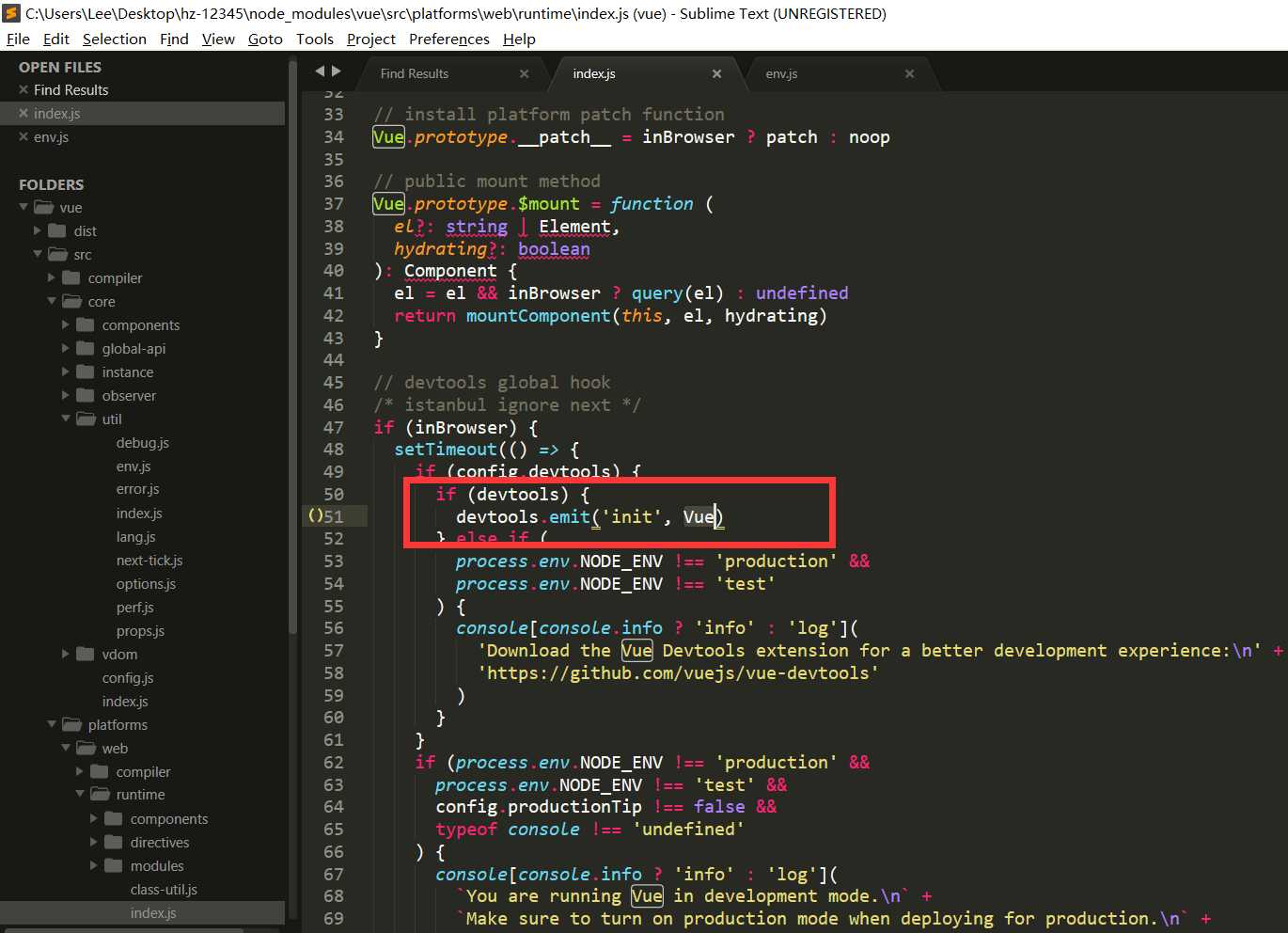The height and width of the screenshot is (933, 1288).
Task: Open the Tools menu
Action: (315, 39)
